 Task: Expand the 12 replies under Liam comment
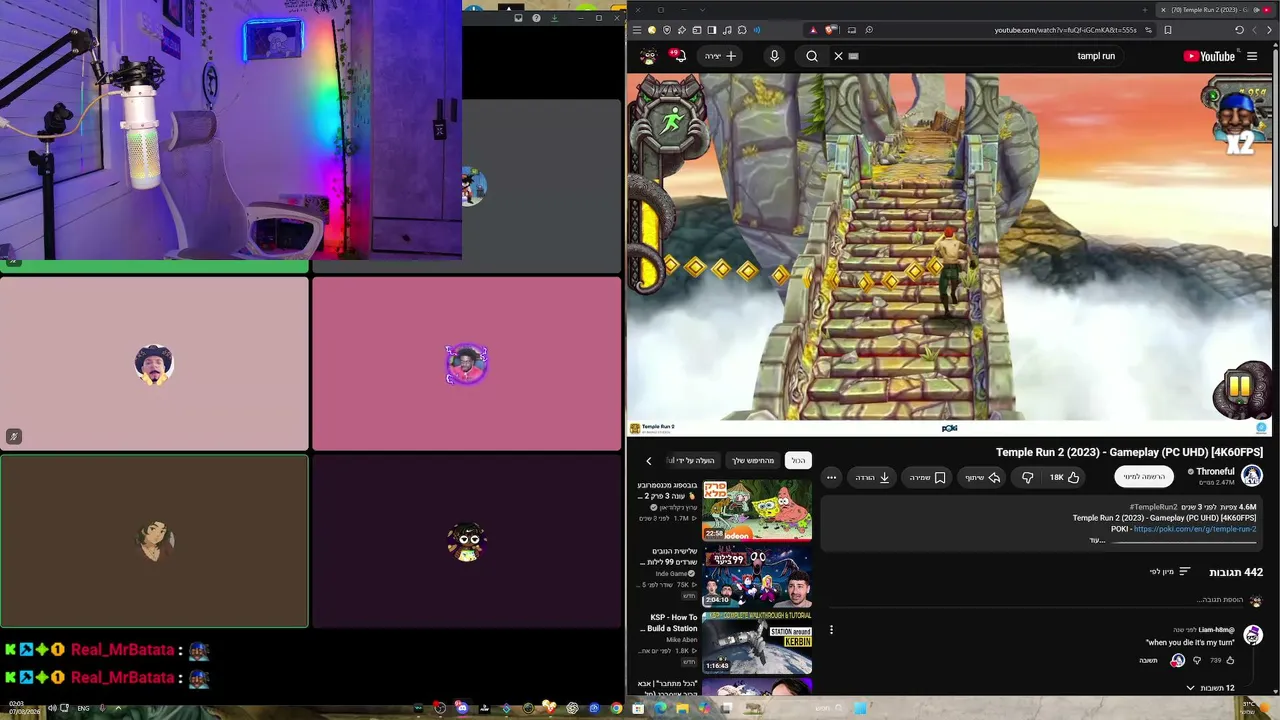1210,688
